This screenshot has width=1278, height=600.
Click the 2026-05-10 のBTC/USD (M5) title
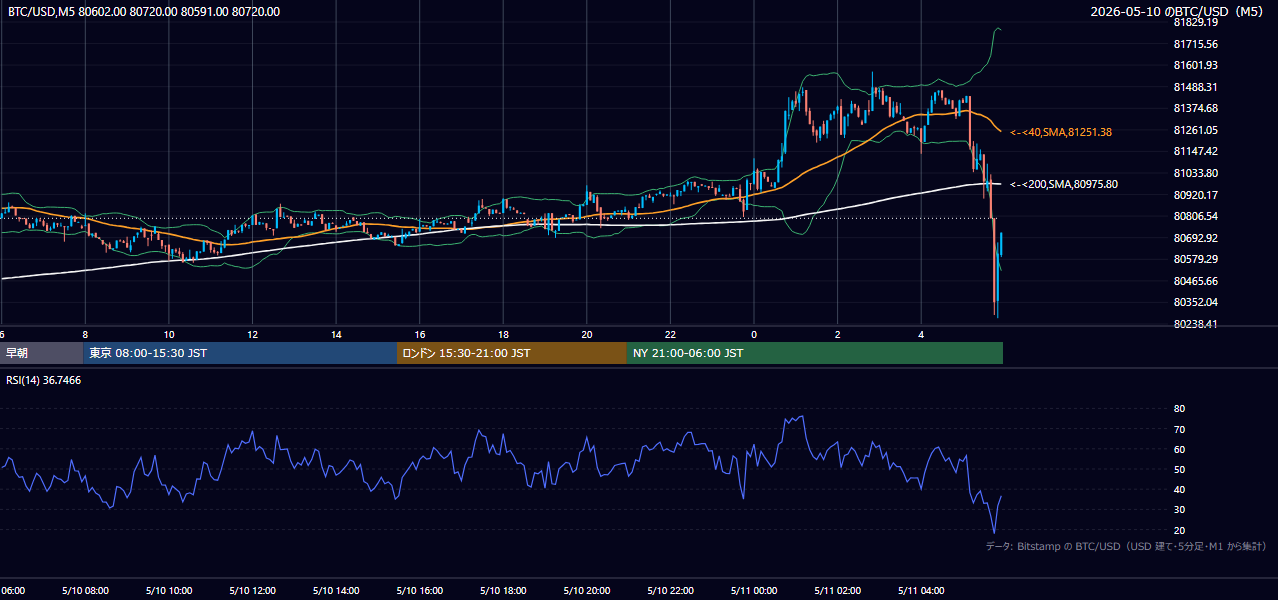[x=1178, y=12]
